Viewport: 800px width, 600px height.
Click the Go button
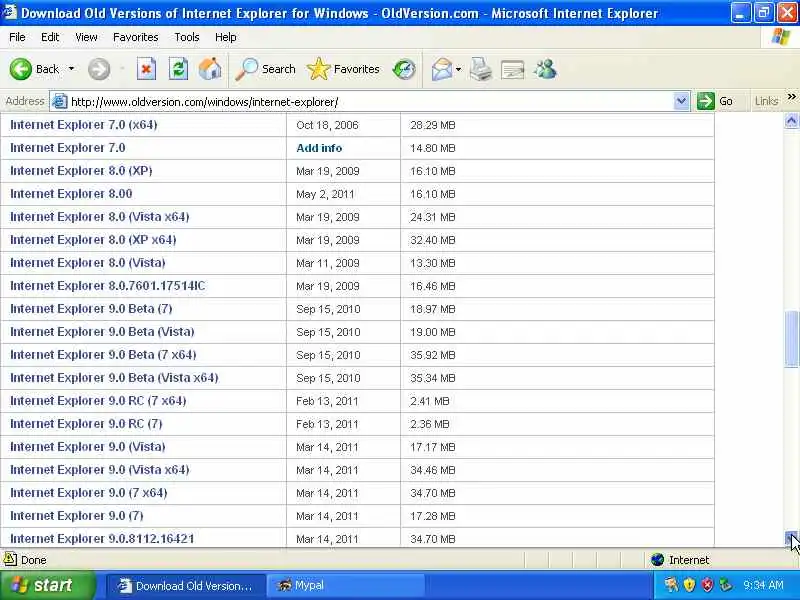coord(715,101)
